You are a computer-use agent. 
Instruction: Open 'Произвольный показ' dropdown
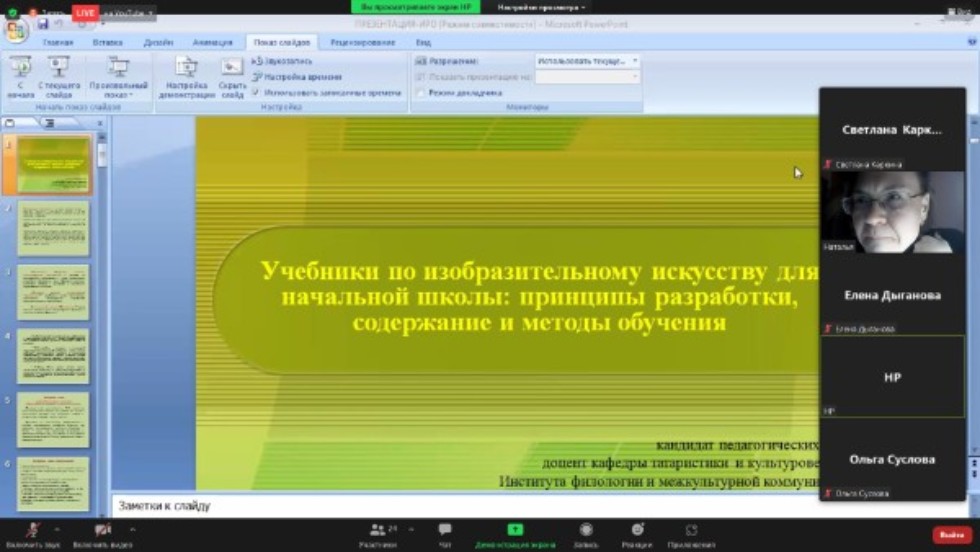coord(118,77)
